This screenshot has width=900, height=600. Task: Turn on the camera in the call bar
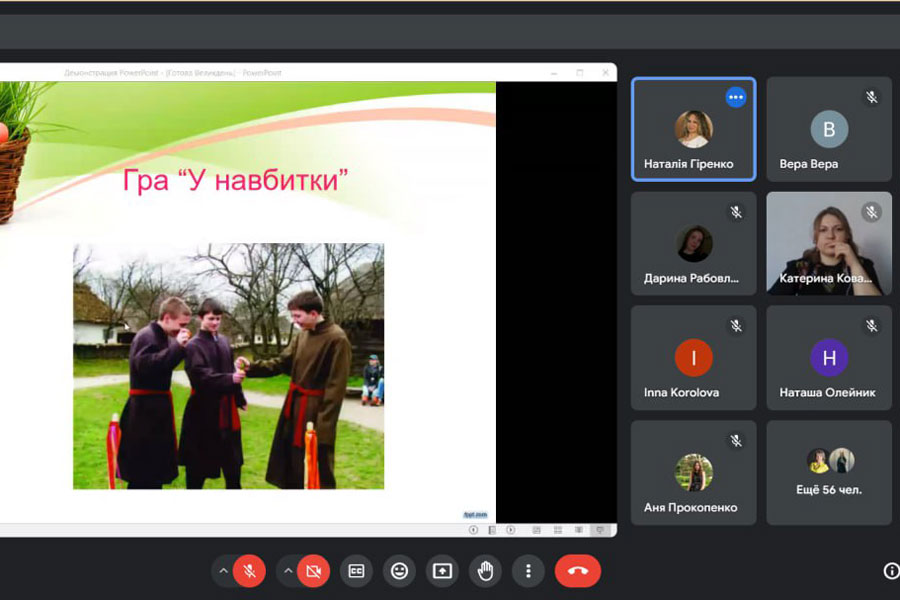click(x=313, y=571)
